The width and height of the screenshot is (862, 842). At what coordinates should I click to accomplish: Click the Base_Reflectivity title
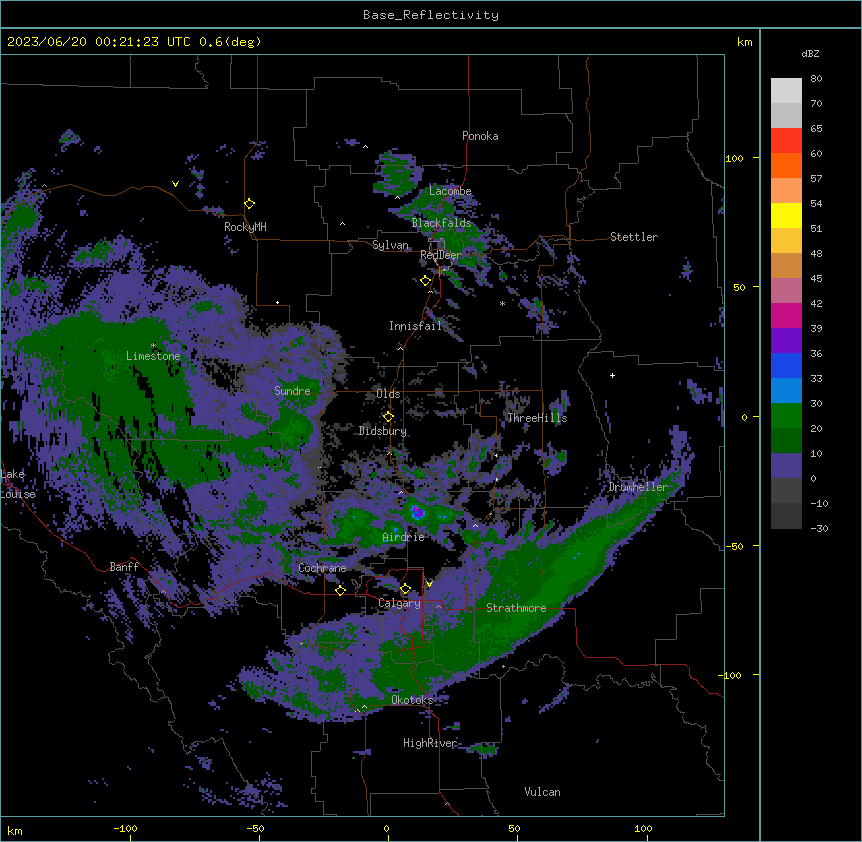tap(431, 15)
